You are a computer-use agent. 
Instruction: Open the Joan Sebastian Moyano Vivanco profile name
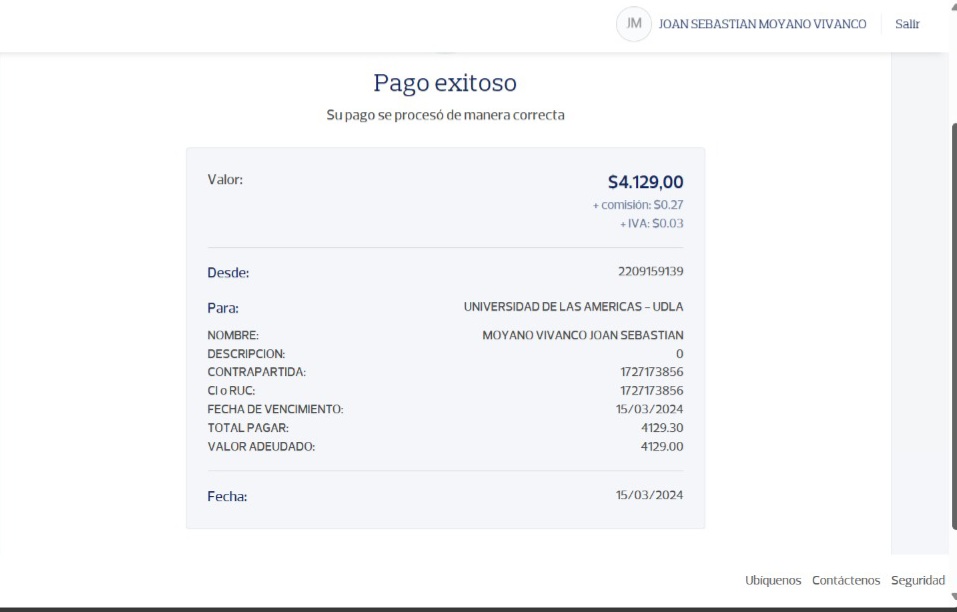pos(762,24)
